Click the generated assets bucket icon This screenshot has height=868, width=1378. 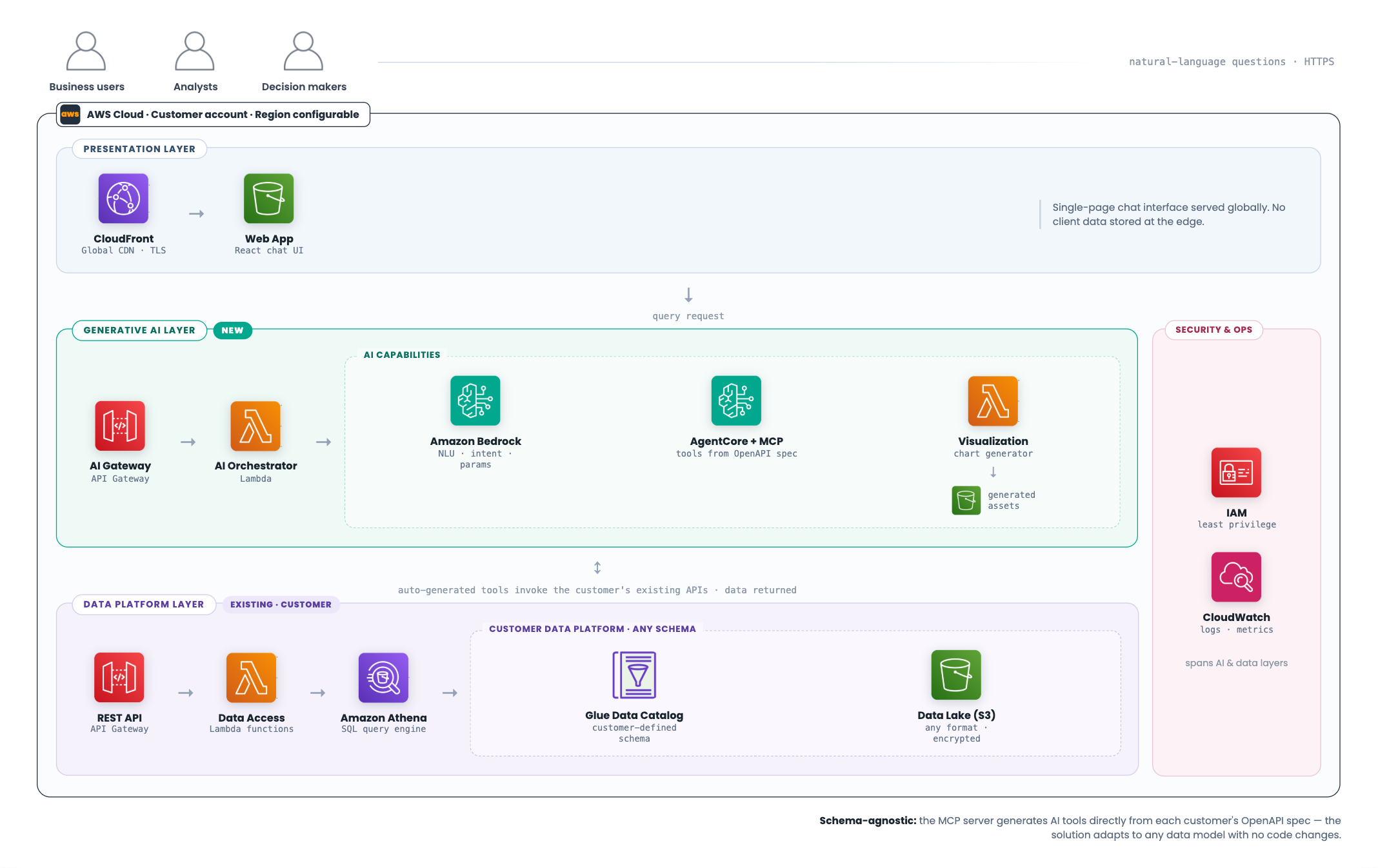[x=966, y=500]
